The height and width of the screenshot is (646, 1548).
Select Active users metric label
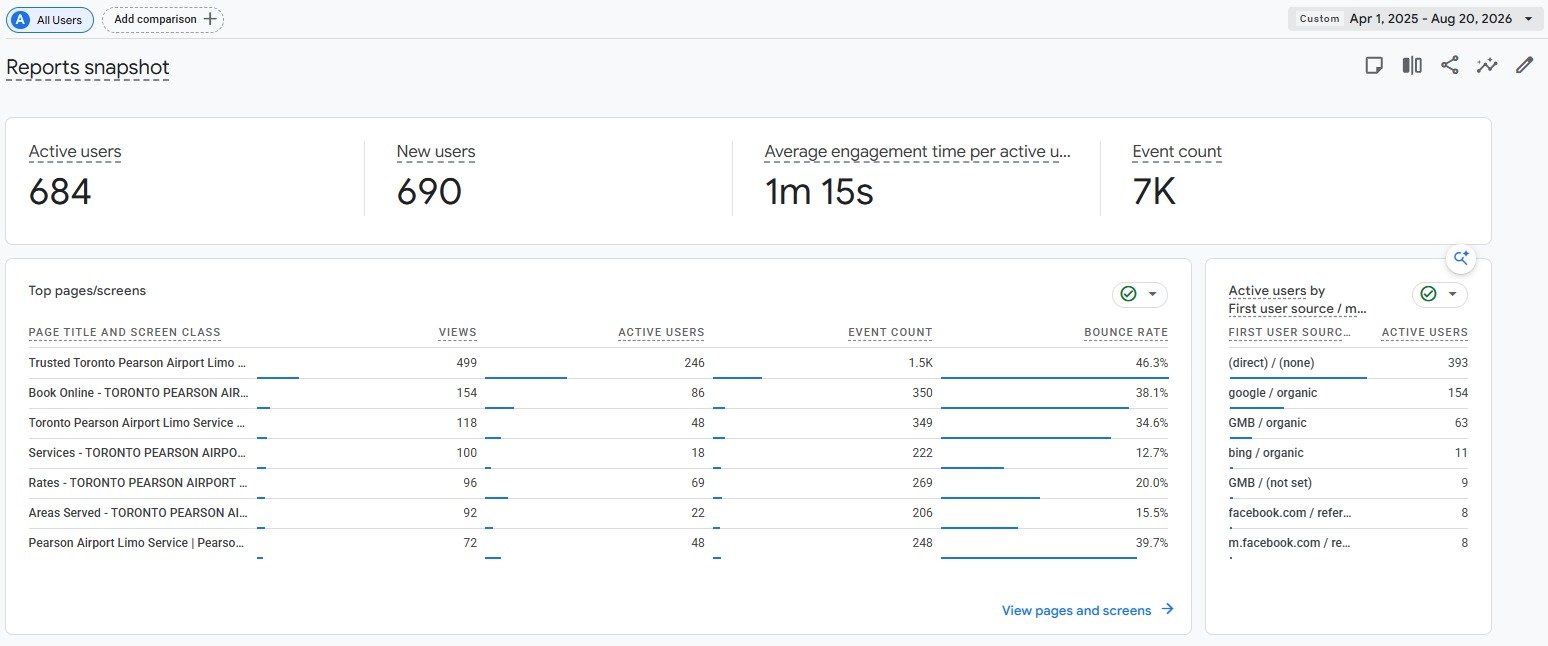[75, 152]
